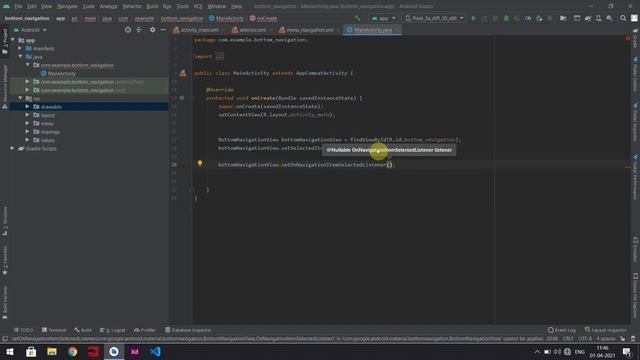
Task: Open the Layout Inspector panel
Action: click(605, 330)
